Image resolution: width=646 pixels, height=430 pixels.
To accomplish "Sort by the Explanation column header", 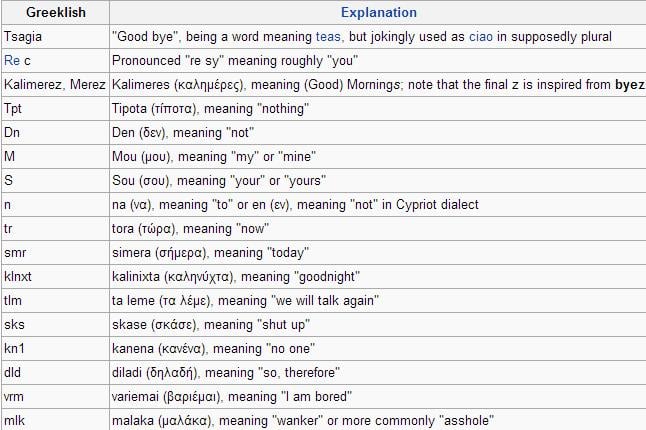I will 379,12.
